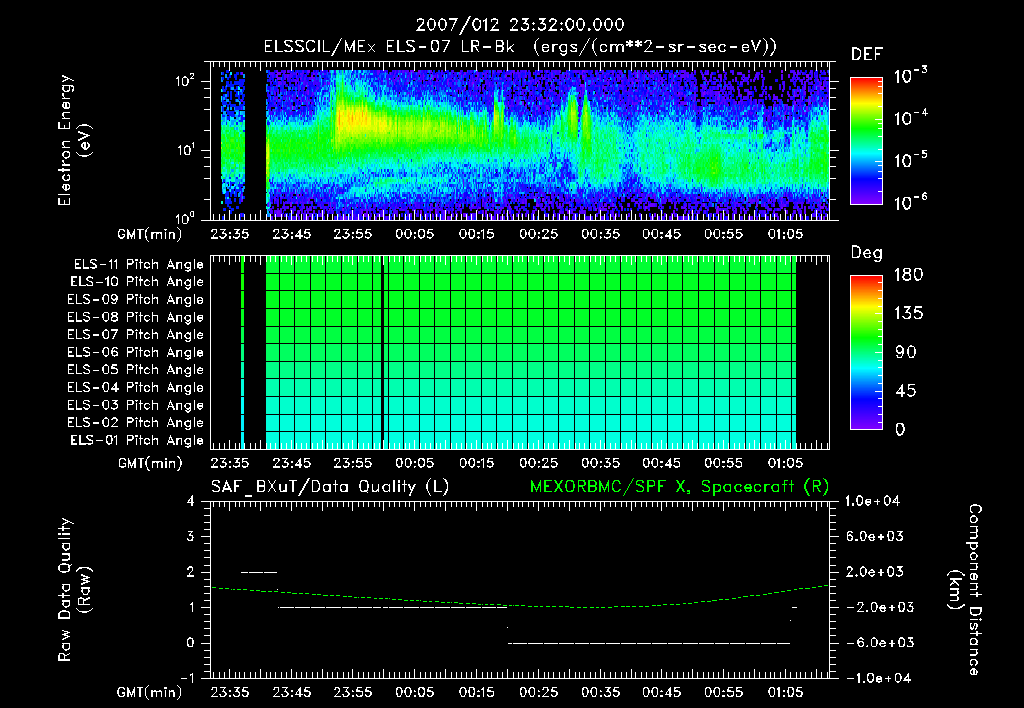The width and height of the screenshot is (1024, 708).
Task: Select the ELS-08 Pitch Angle row label
Action: click(x=136, y=317)
